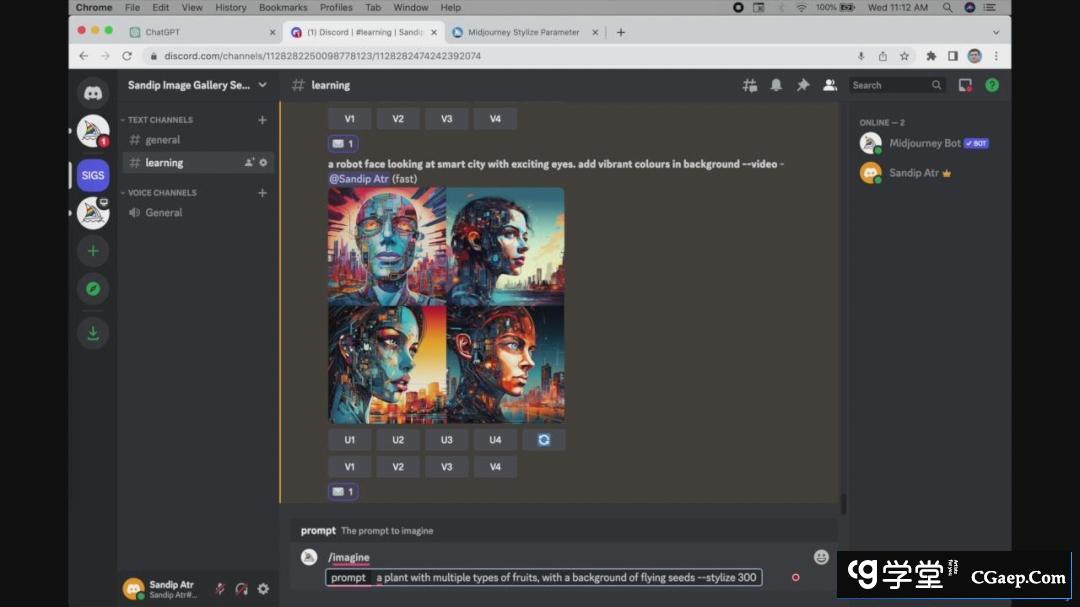Click the re-roll refresh button under image grid
This screenshot has height=607, width=1080.
(x=543, y=440)
